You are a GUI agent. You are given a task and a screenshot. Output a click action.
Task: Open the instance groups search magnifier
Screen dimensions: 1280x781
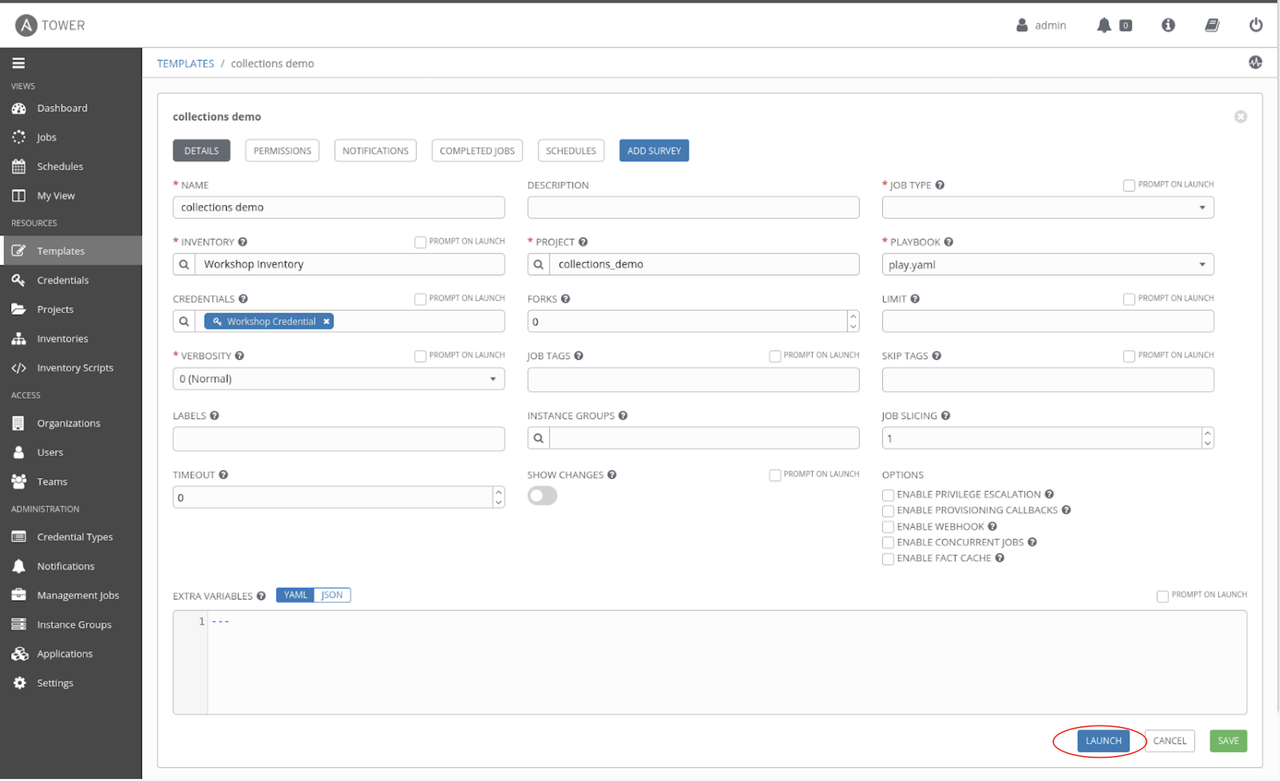click(x=539, y=438)
